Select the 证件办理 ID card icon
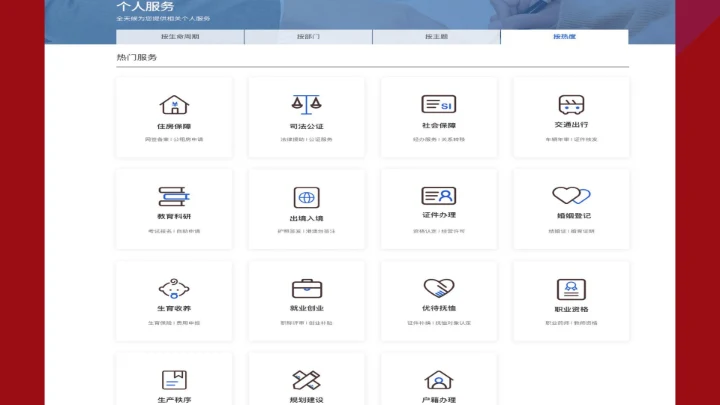Viewport: 720px width, 405px height. [438, 196]
